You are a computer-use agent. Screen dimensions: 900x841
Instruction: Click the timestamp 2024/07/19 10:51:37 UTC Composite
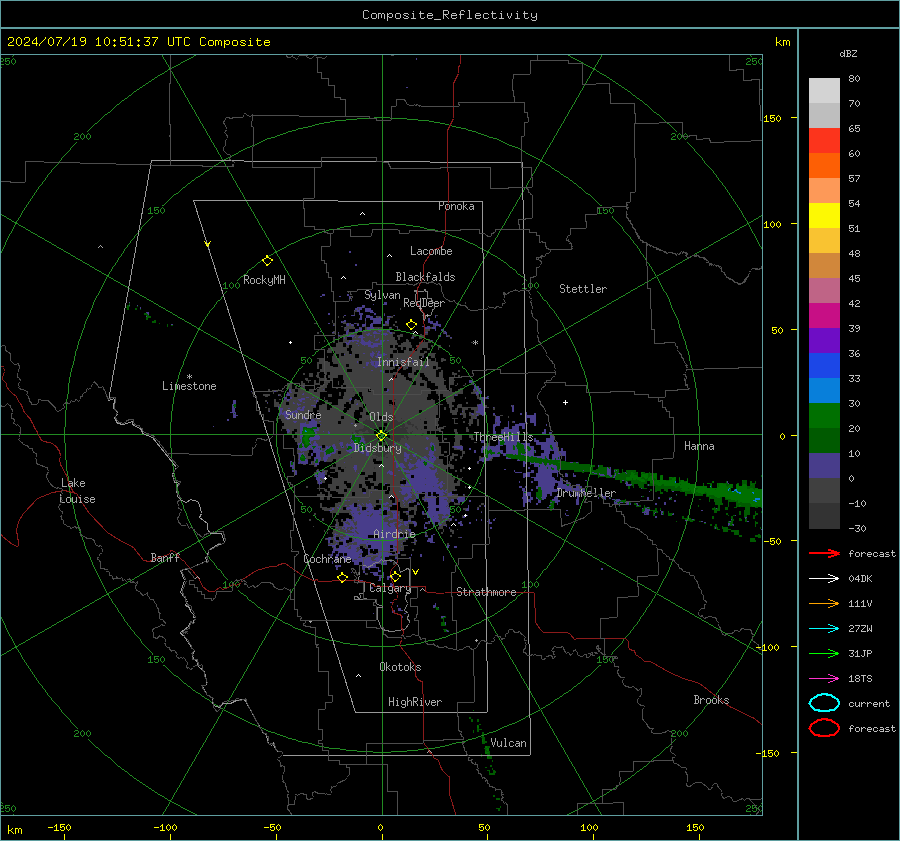138,42
